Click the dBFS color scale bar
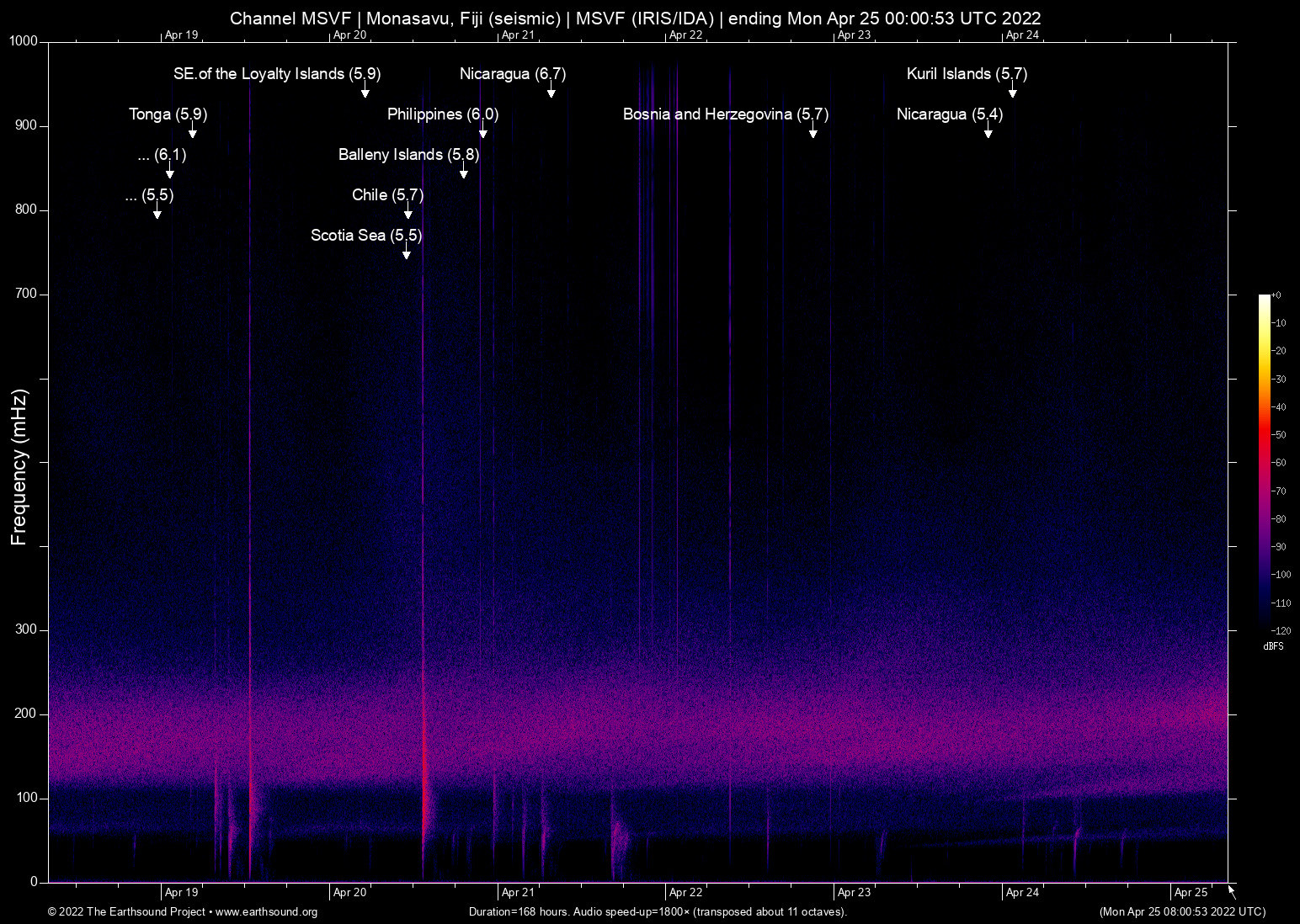 (x=1264, y=462)
